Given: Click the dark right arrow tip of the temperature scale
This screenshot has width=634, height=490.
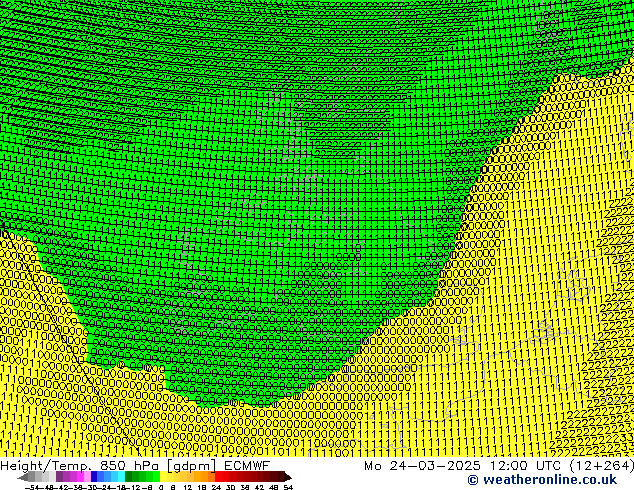Looking at the screenshot, I should tap(288, 478).
